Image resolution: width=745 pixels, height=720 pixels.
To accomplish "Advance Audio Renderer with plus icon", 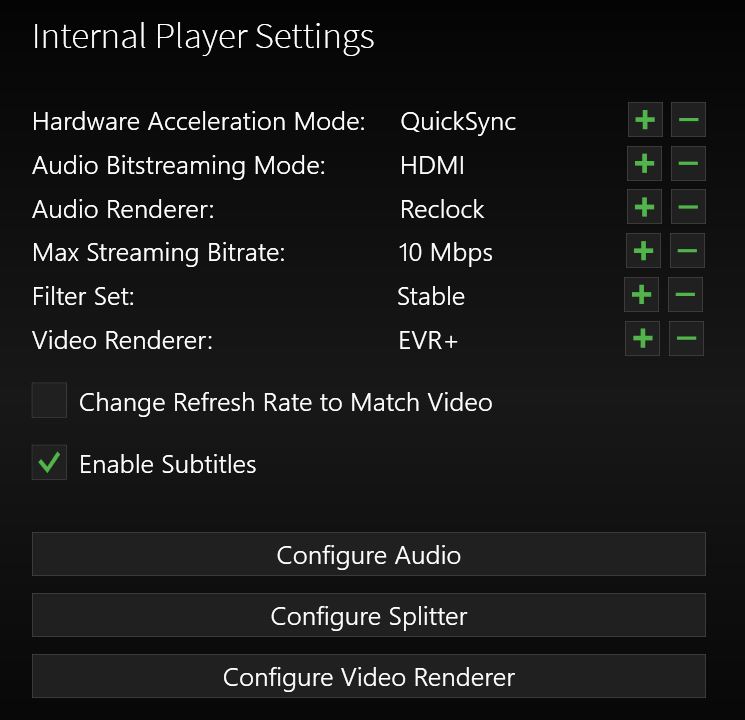I will [645, 208].
